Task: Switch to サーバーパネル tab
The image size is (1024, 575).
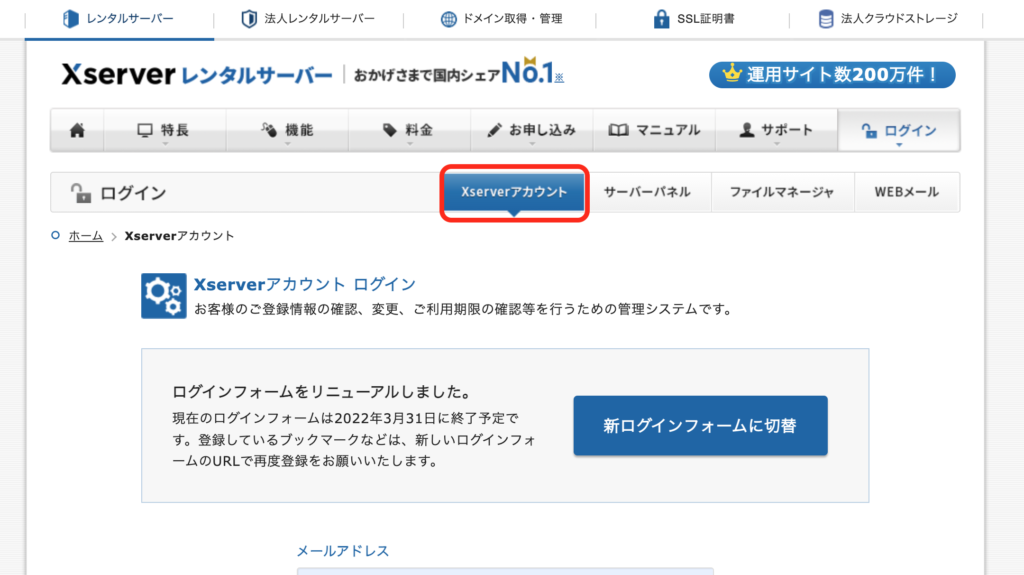Action: pos(647,192)
